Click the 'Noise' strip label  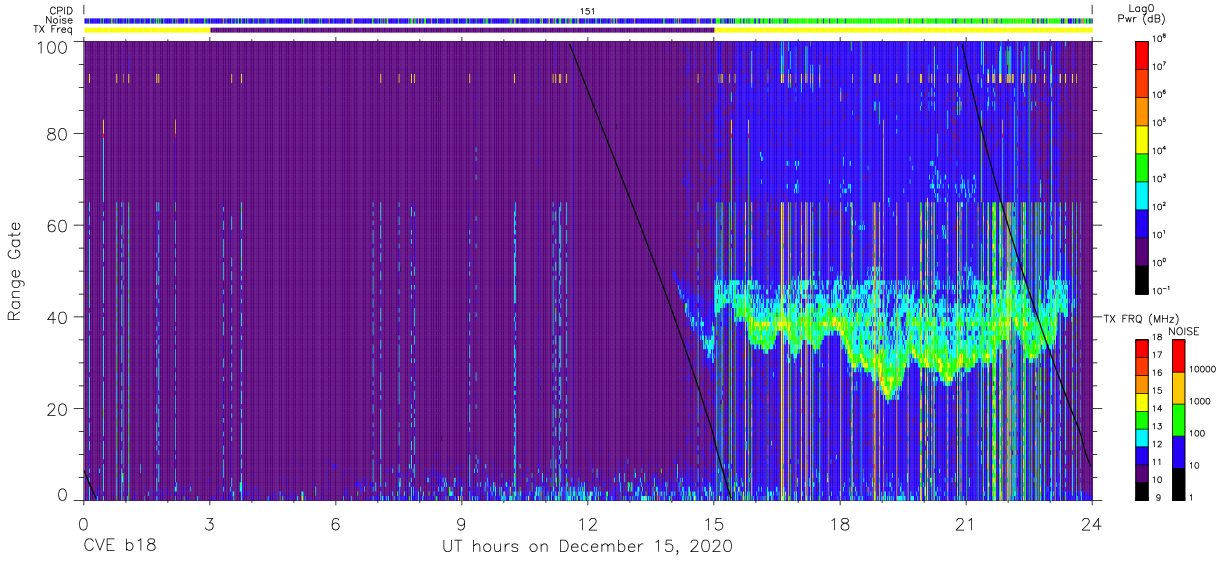pyautogui.click(x=58, y=20)
